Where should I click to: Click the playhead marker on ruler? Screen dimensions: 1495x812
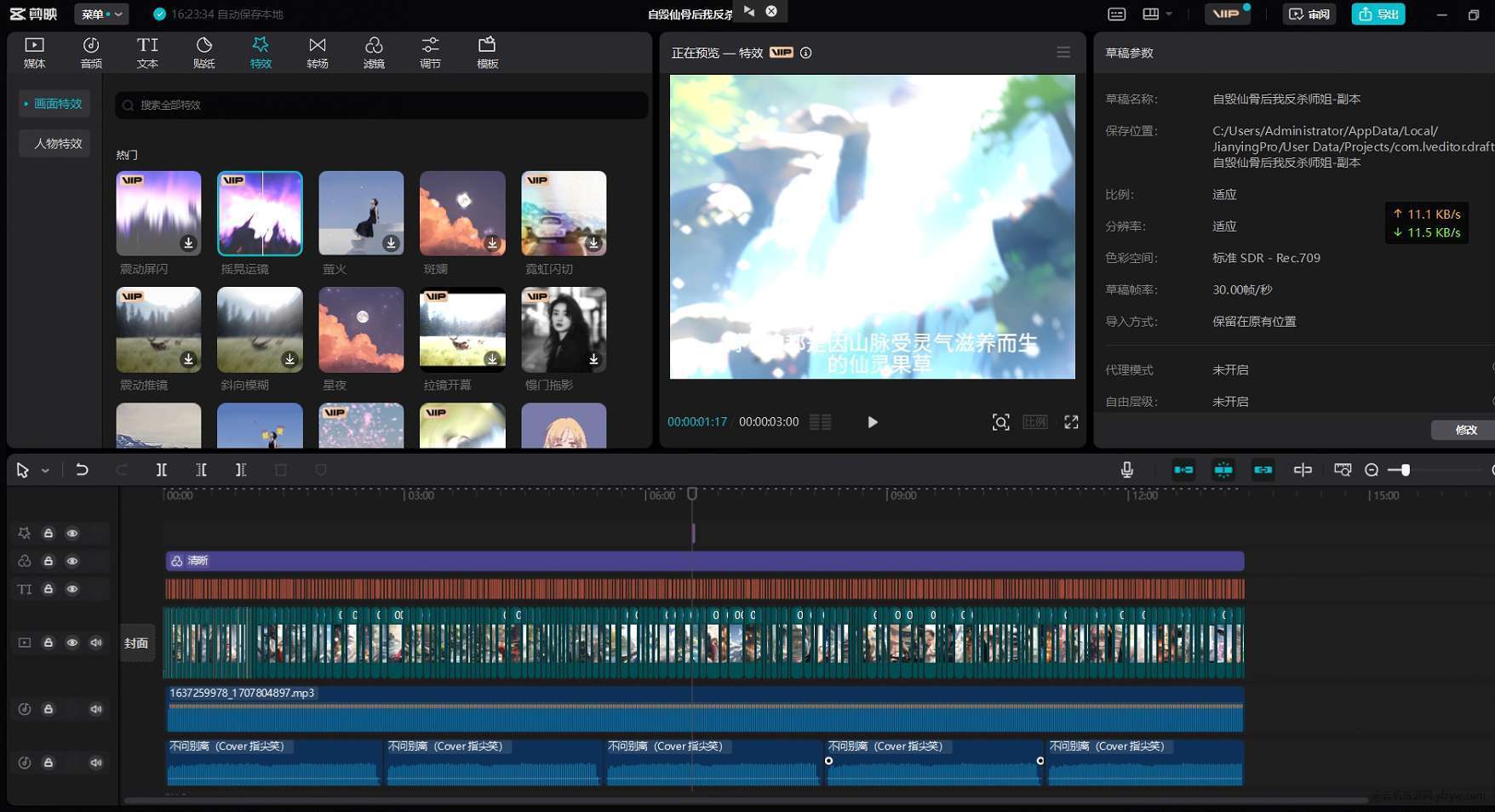(x=692, y=494)
